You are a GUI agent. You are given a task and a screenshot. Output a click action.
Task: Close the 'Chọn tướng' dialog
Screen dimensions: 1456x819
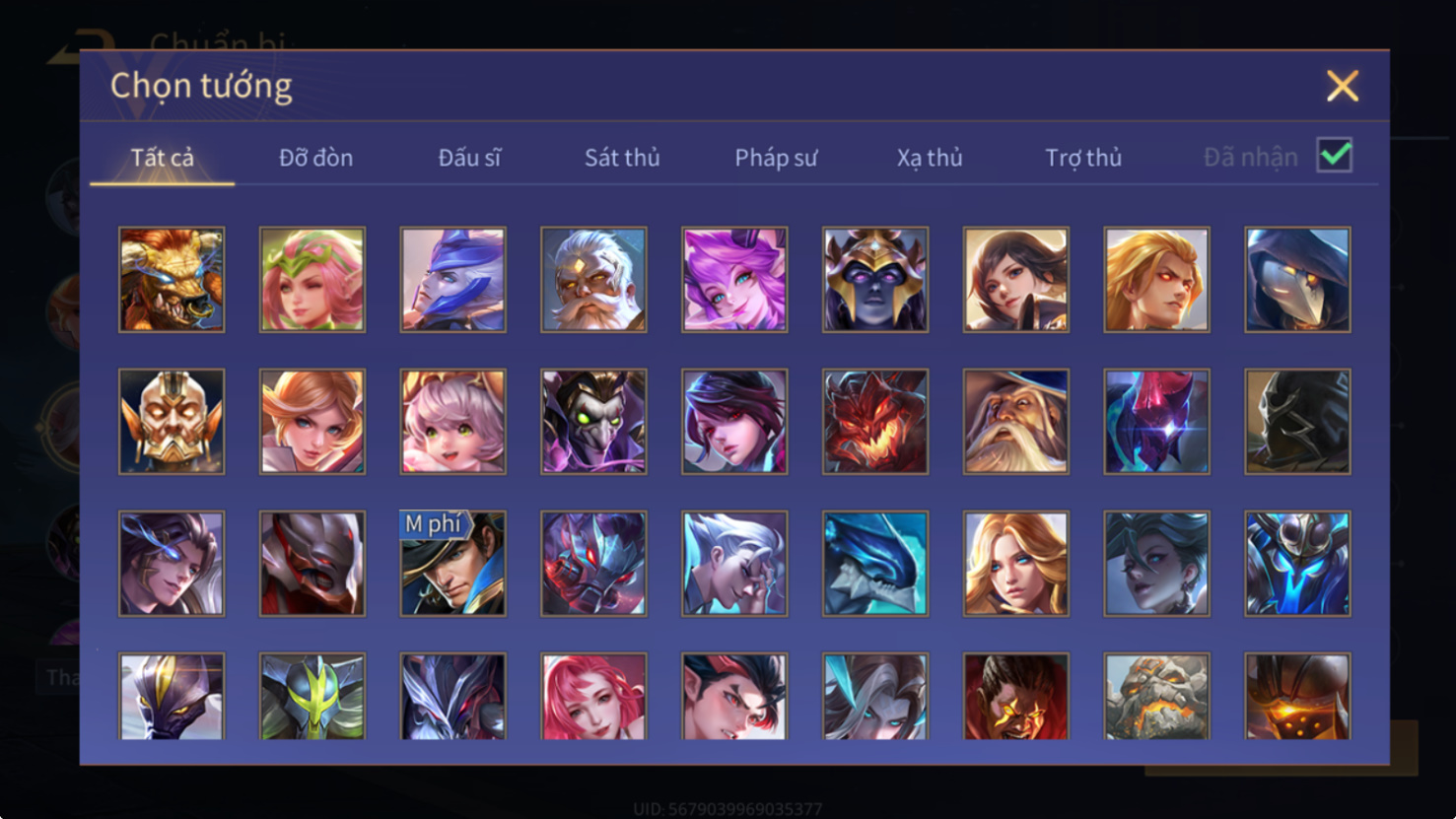[x=1342, y=86]
